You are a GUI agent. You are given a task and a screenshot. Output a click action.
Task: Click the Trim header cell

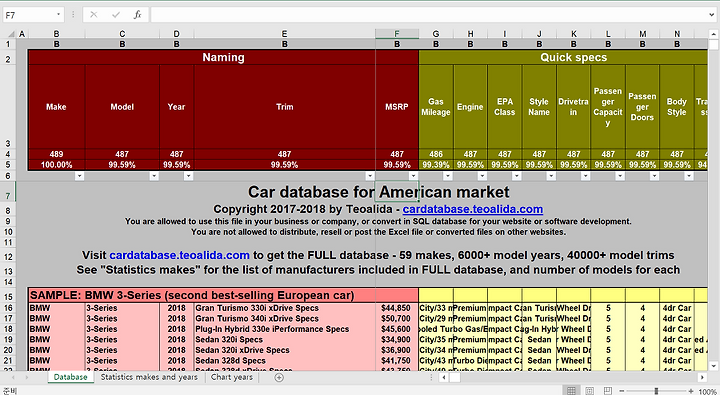click(x=284, y=107)
